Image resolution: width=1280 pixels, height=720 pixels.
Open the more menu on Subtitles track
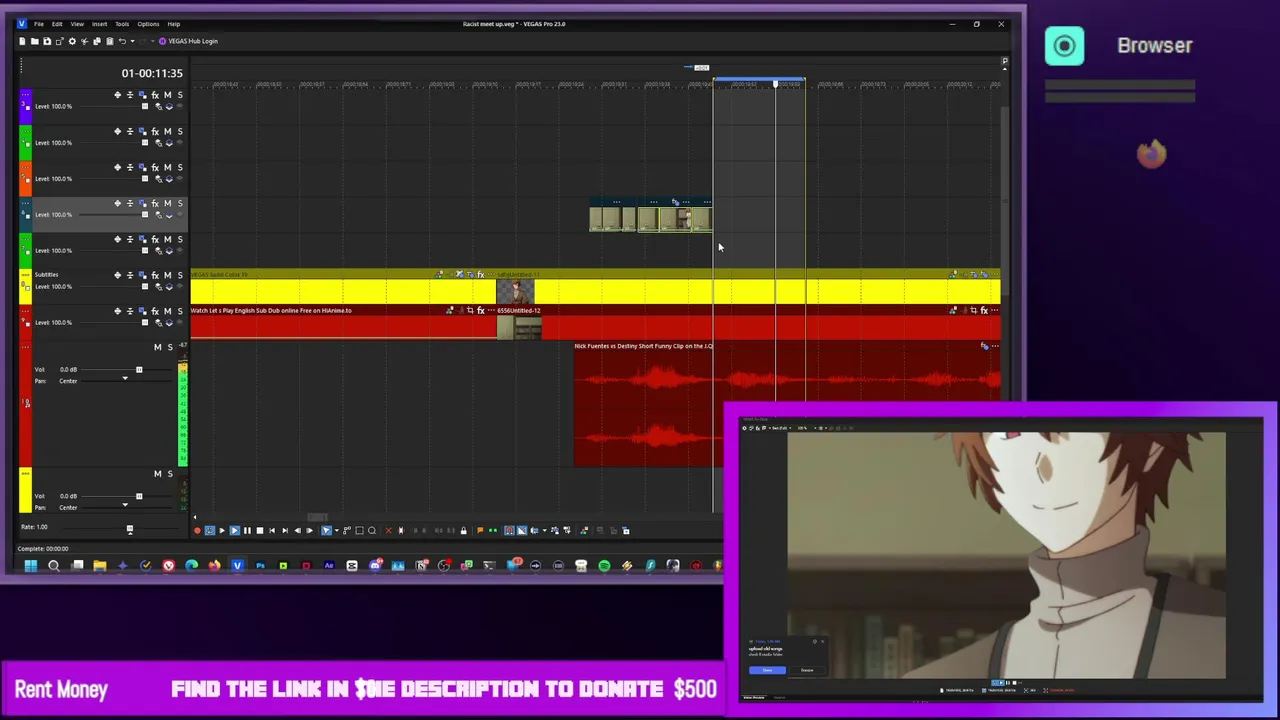click(x=26, y=275)
